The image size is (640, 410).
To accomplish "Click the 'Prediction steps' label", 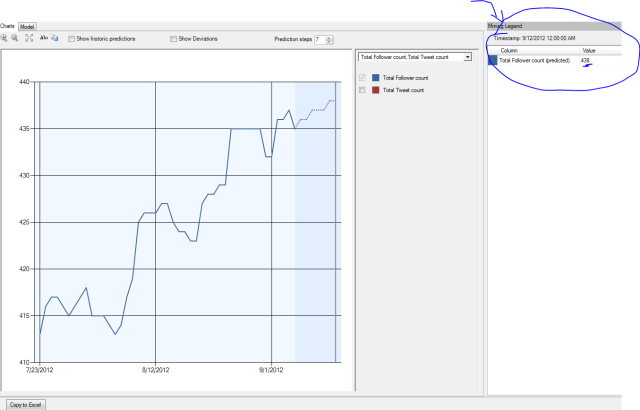I will click(293, 40).
